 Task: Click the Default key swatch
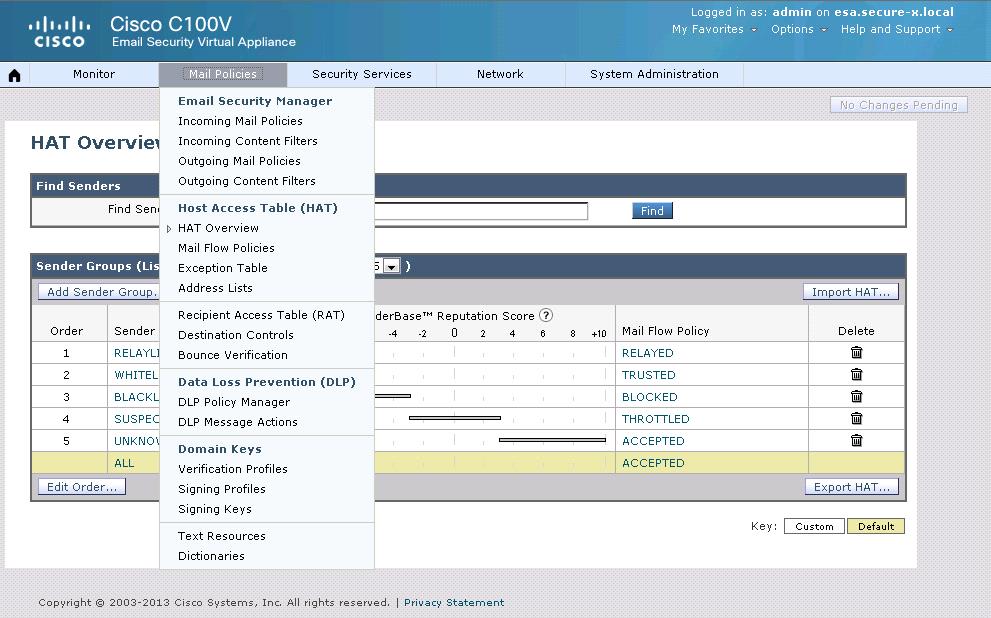pyautogui.click(x=876, y=526)
